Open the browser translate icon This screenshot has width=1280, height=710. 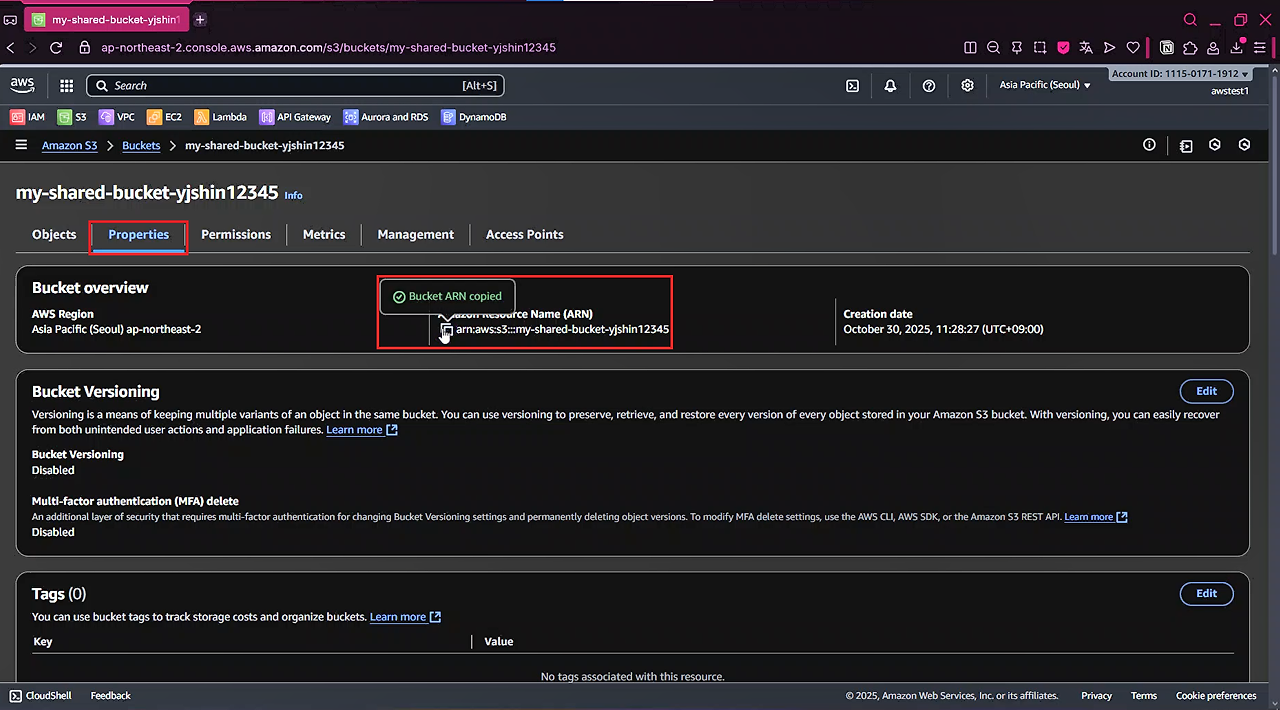pyautogui.click(x=1086, y=47)
